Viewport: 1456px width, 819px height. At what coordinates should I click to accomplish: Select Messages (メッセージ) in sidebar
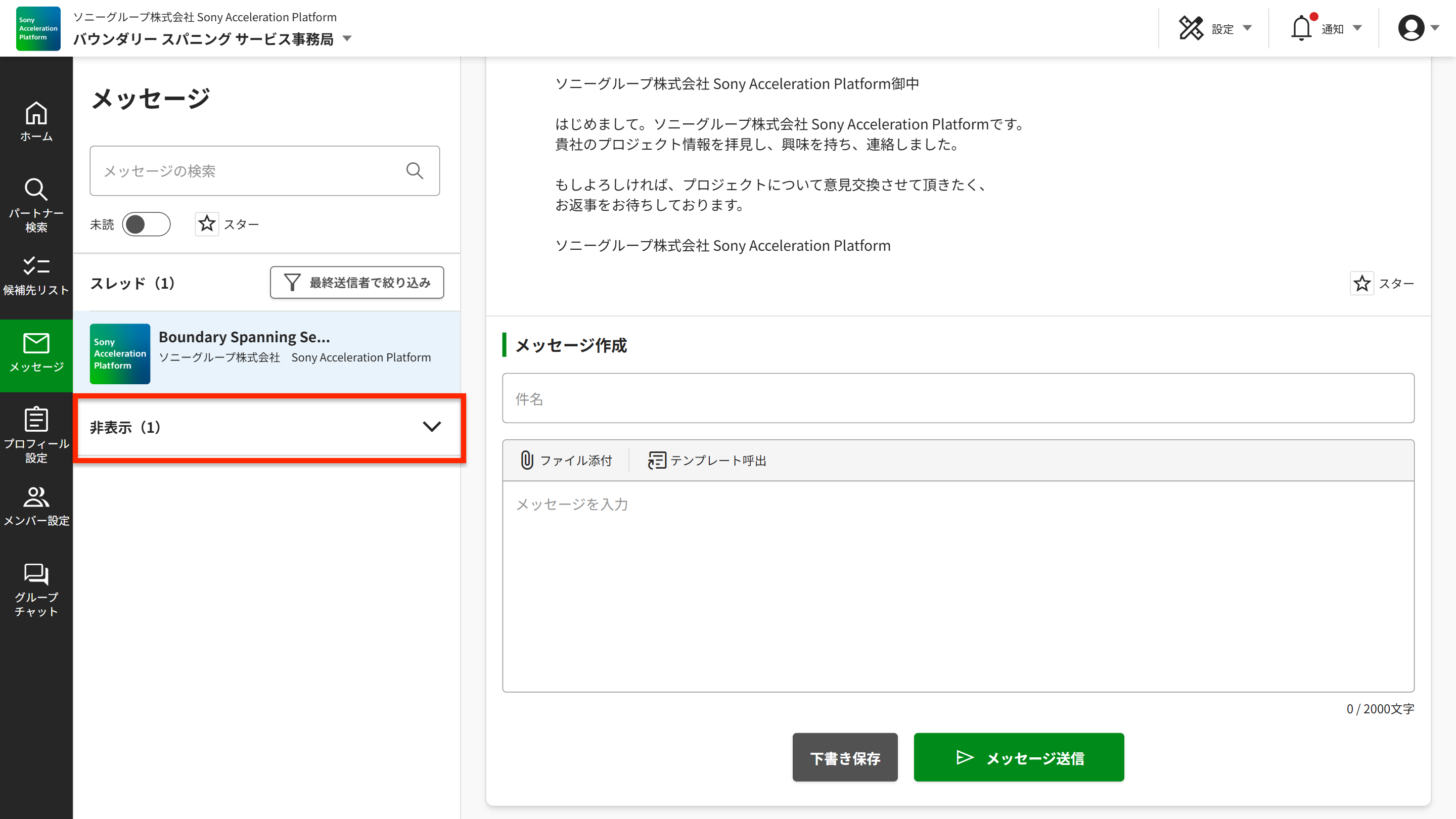click(x=36, y=353)
